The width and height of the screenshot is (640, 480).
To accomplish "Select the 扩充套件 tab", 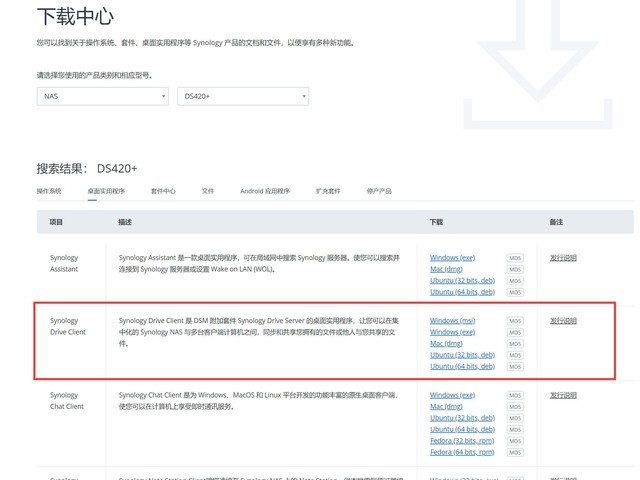I will coord(328,191).
